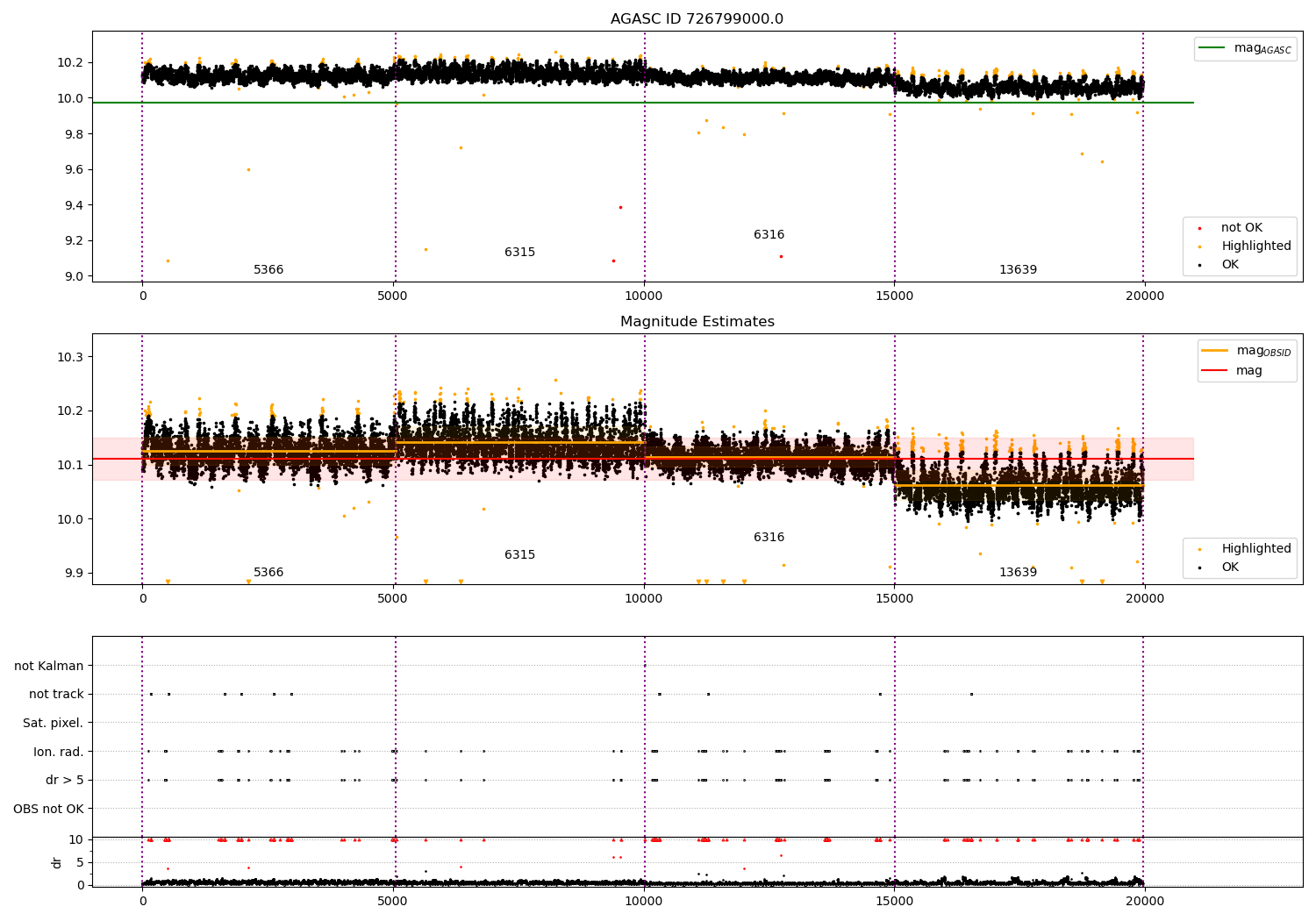1316x921 pixels.
Task: Click "Highlighted" in the AGASC plot legend
Action: coord(1255,246)
